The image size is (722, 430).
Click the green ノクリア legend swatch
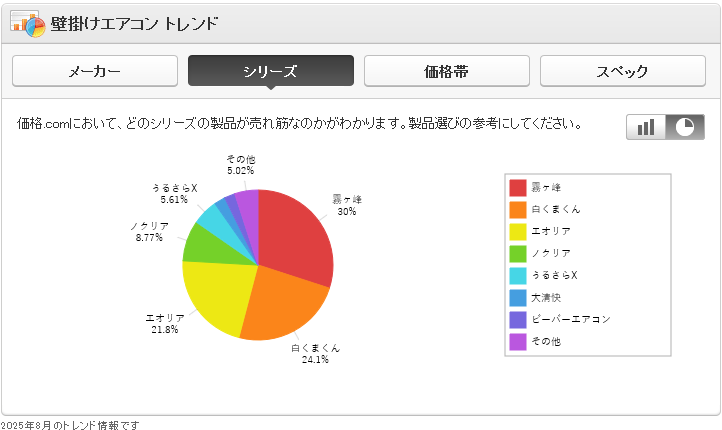518,254
